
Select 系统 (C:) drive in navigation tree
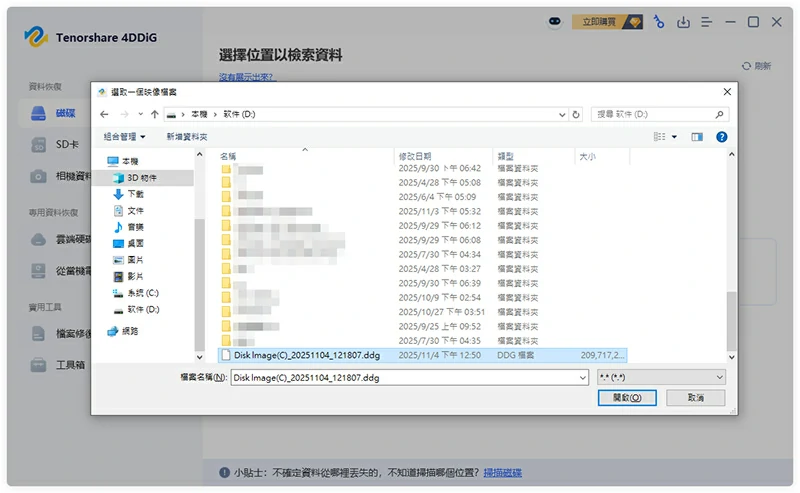point(136,293)
